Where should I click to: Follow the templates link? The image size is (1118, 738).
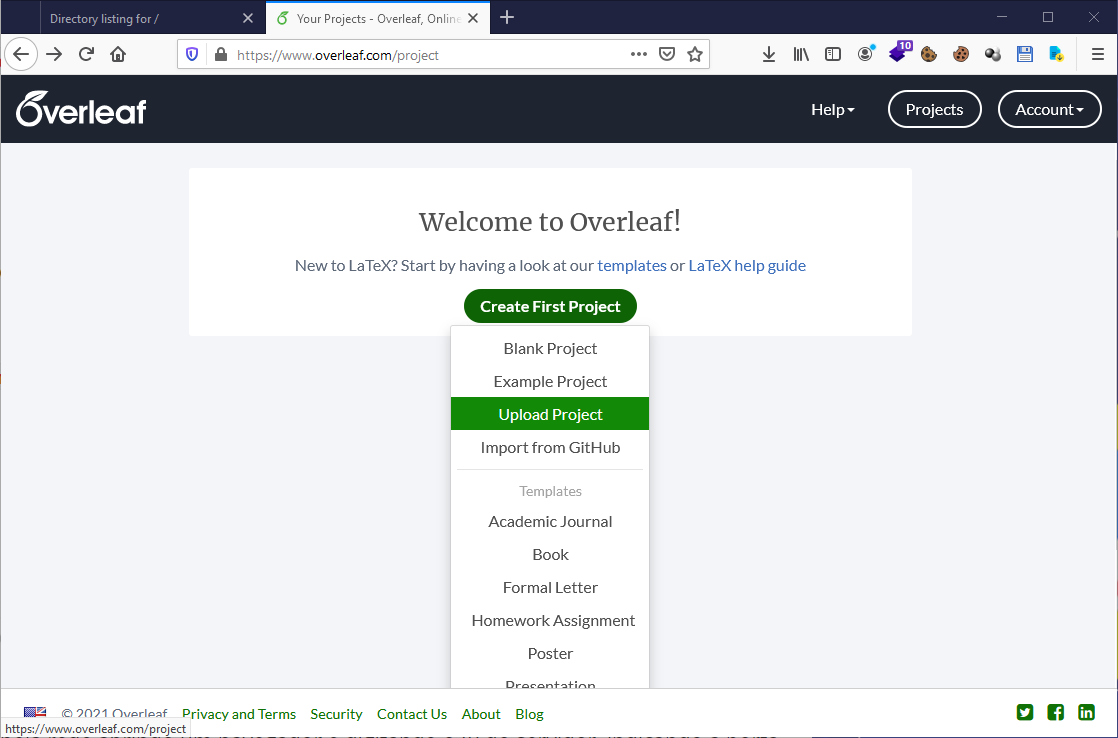coord(632,266)
